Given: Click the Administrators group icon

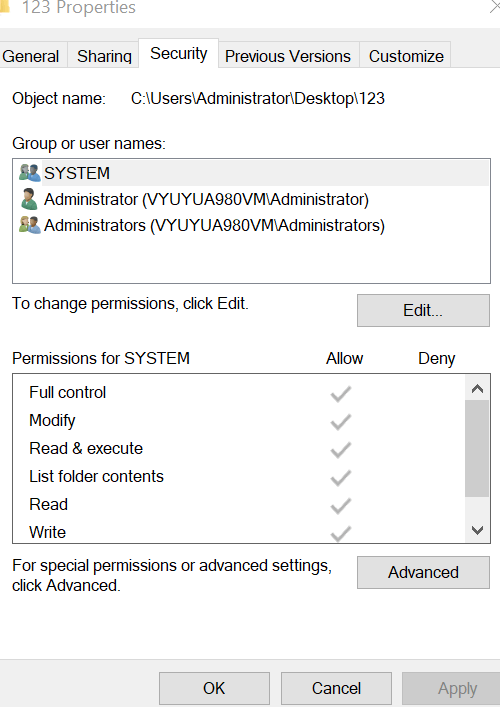Looking at the screenshot, I should [x=30, y=225].
